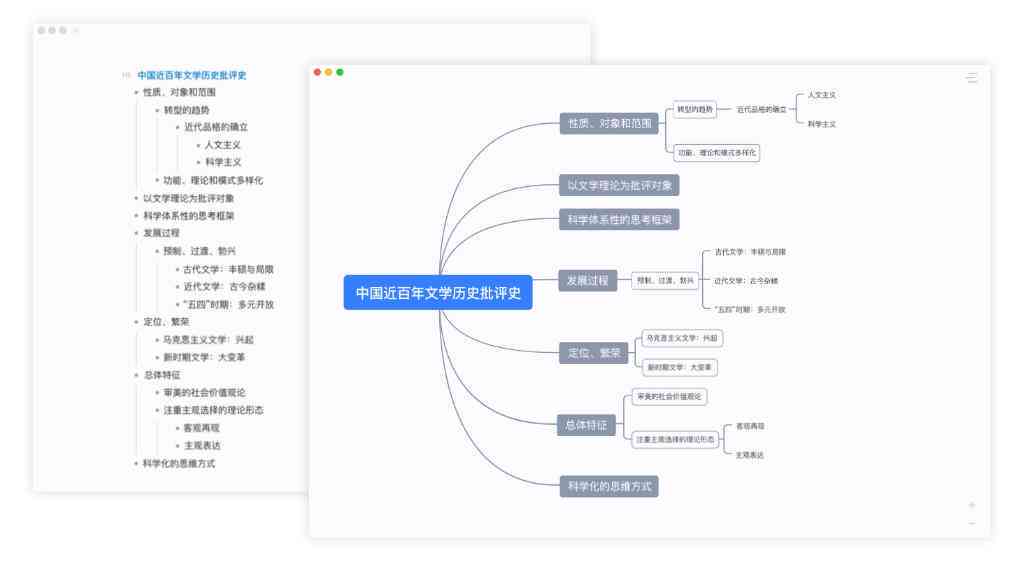Click subnode 预制、过渡、勃兴 in mind map
1028x578 pixels.
[x=665, y=280]
